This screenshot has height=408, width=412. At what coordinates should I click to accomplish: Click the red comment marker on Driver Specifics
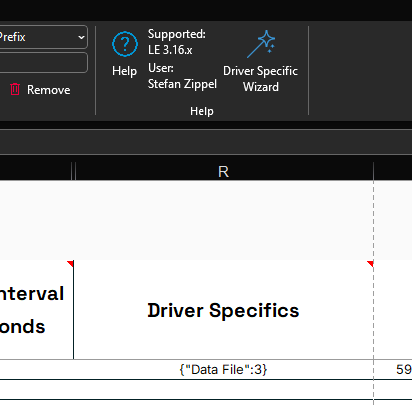point(370,264)
